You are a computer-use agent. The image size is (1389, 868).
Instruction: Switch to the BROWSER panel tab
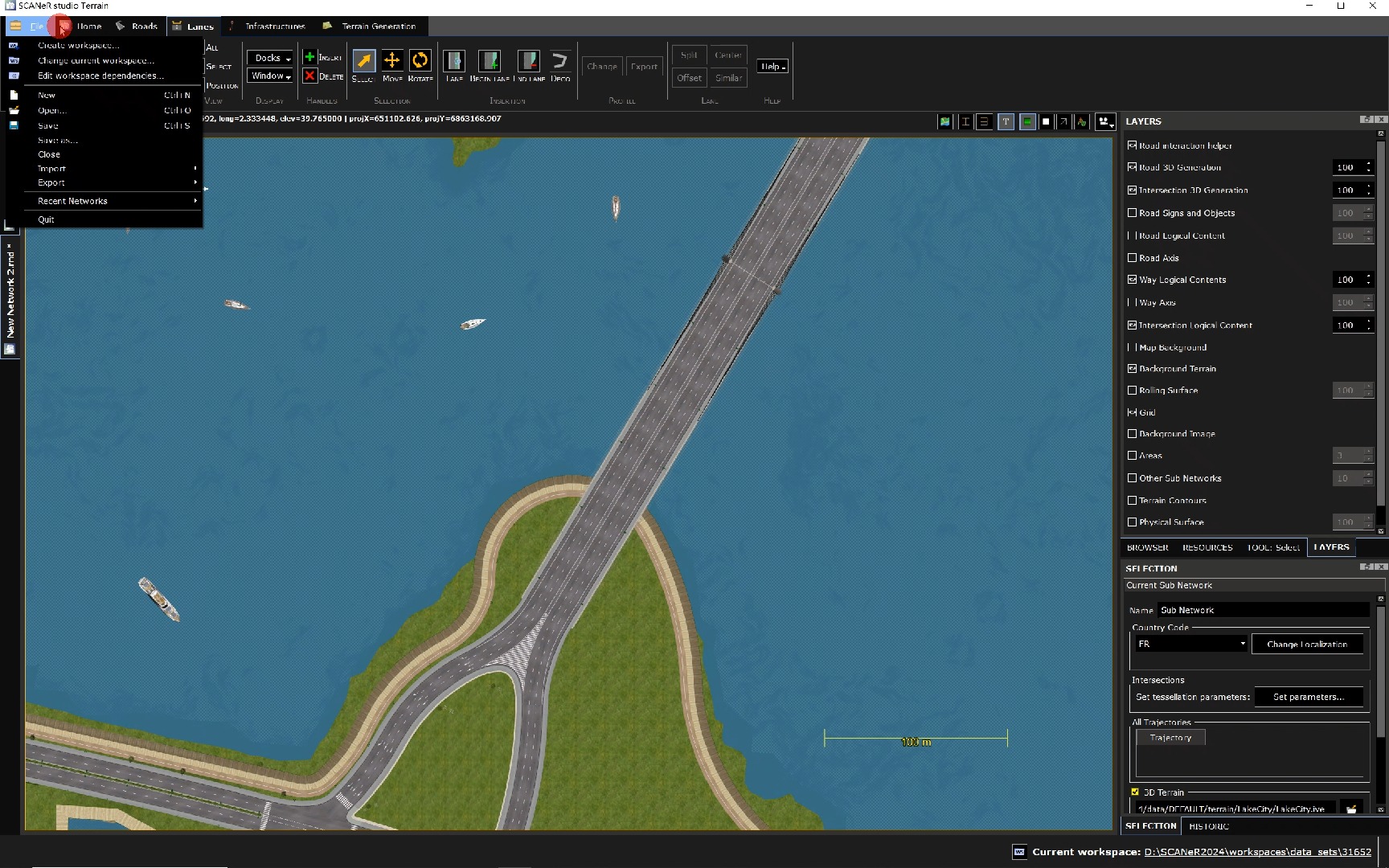1147,547
